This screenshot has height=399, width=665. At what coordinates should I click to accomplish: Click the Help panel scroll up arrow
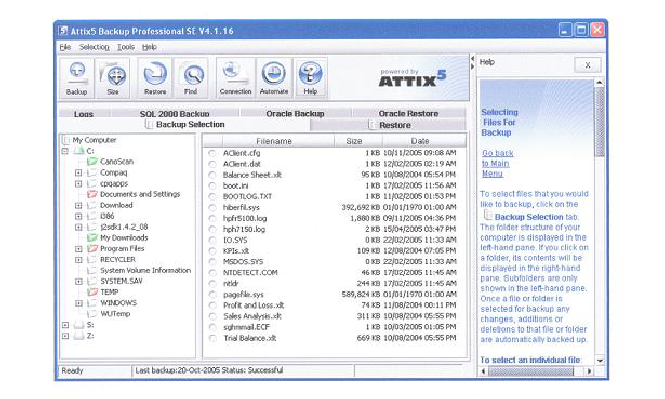[600, 82]
